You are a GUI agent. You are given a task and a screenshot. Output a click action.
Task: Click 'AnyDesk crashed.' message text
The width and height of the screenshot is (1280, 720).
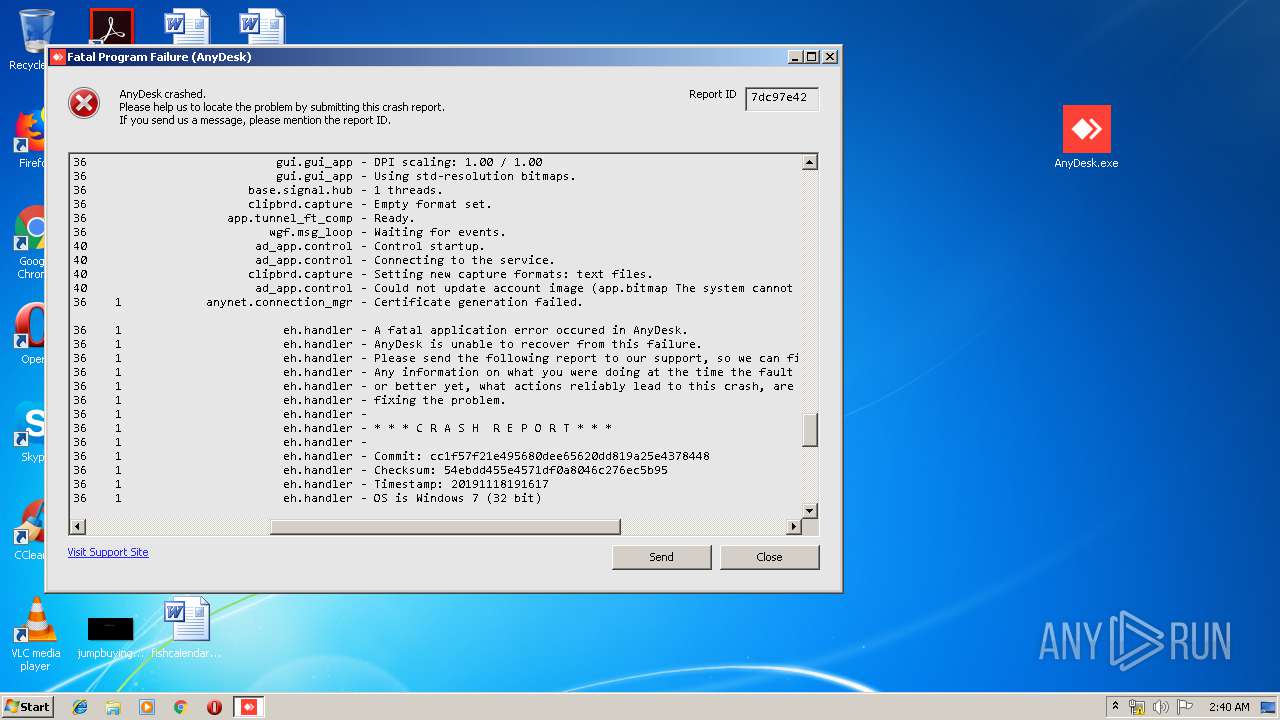point(162,94)
